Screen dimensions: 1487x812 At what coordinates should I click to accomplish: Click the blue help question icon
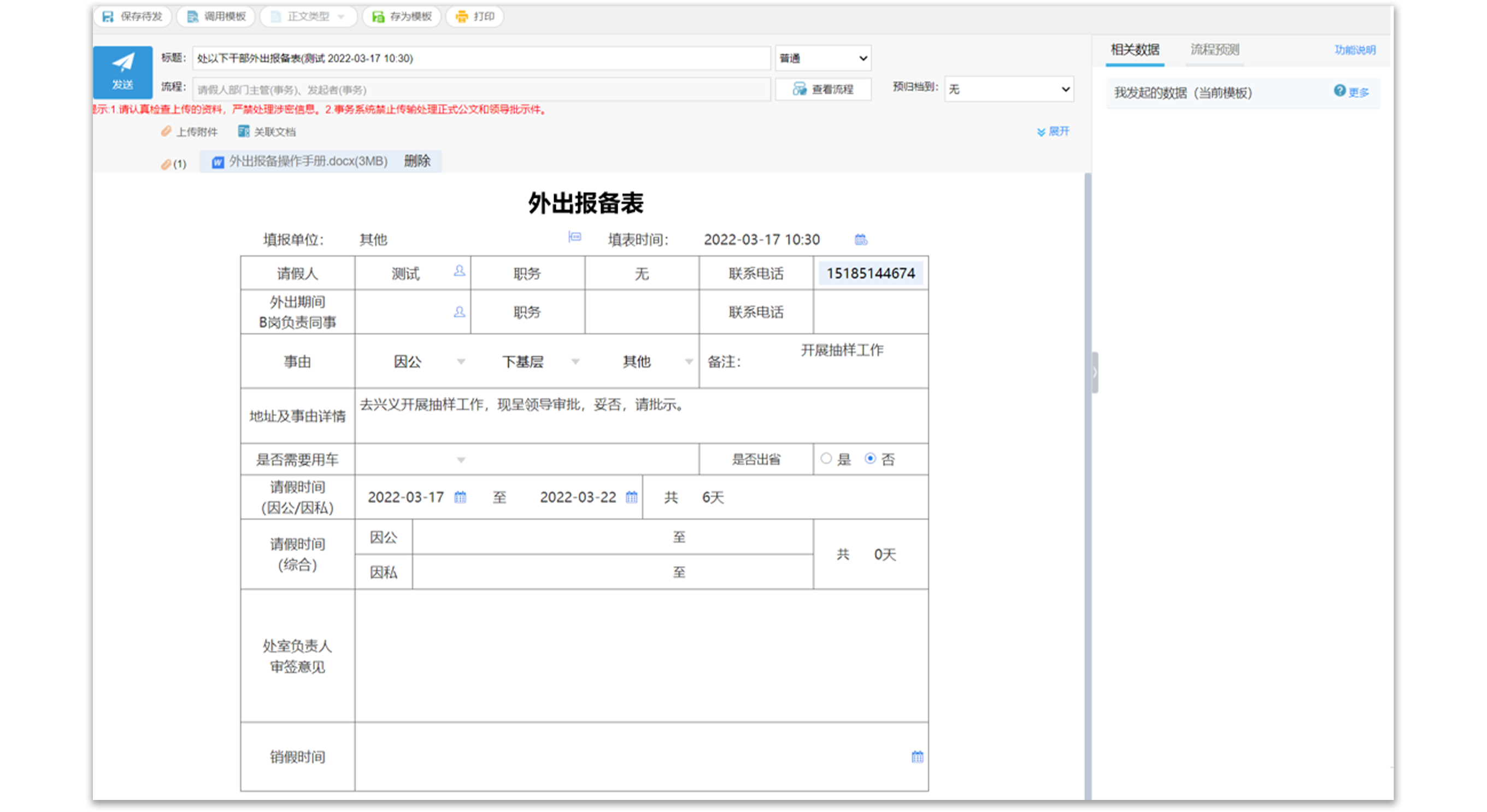click(1339, 91)
